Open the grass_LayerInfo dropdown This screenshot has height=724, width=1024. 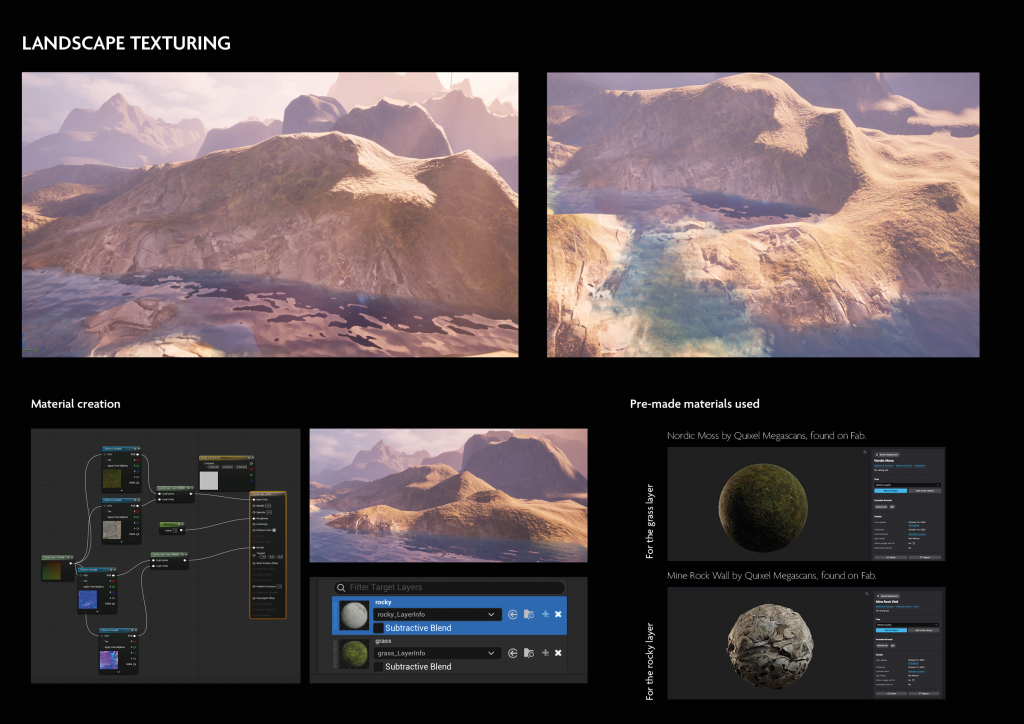(437, 653)
